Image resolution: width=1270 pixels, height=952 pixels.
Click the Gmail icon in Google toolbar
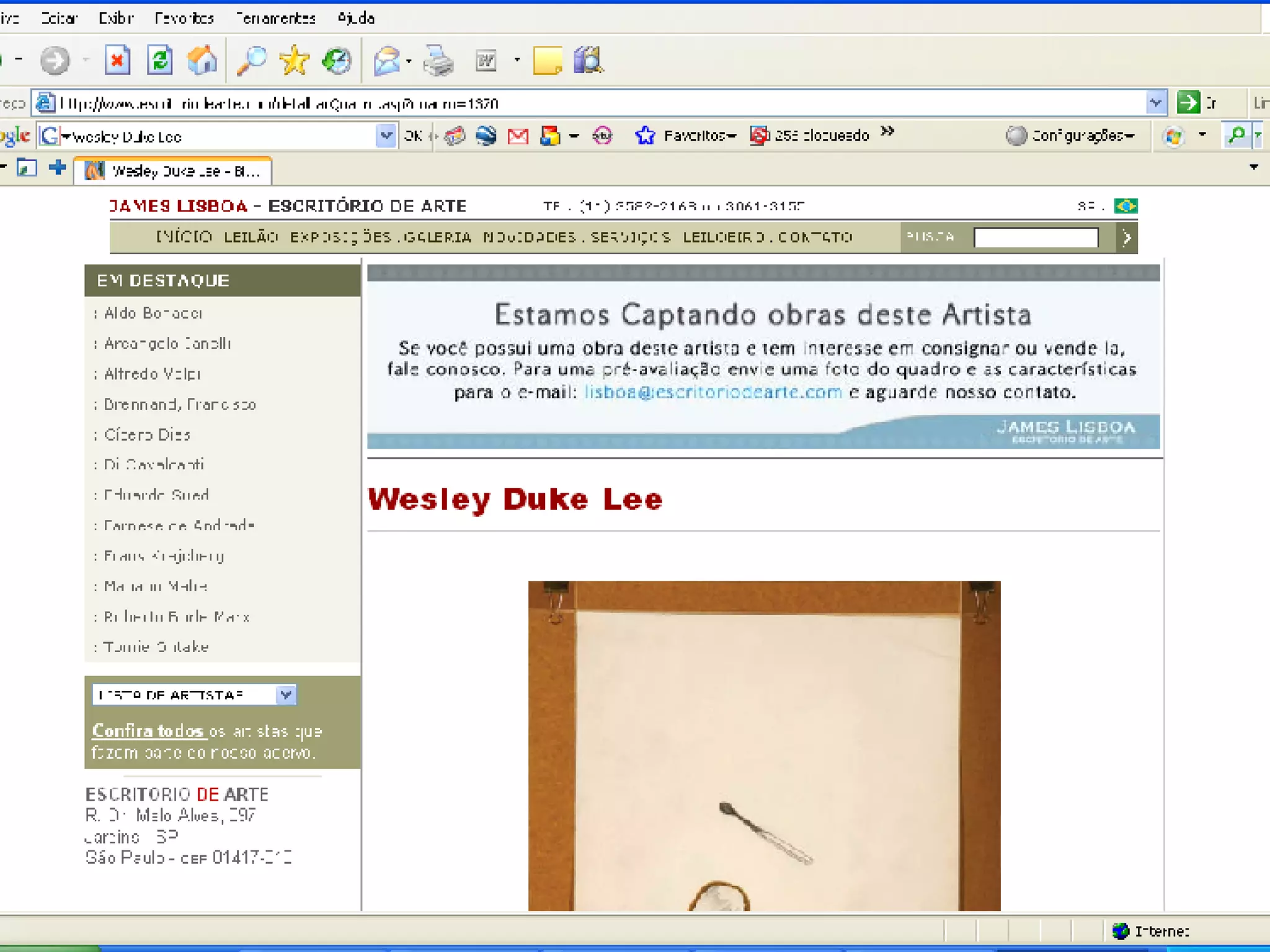coord(518,135)
